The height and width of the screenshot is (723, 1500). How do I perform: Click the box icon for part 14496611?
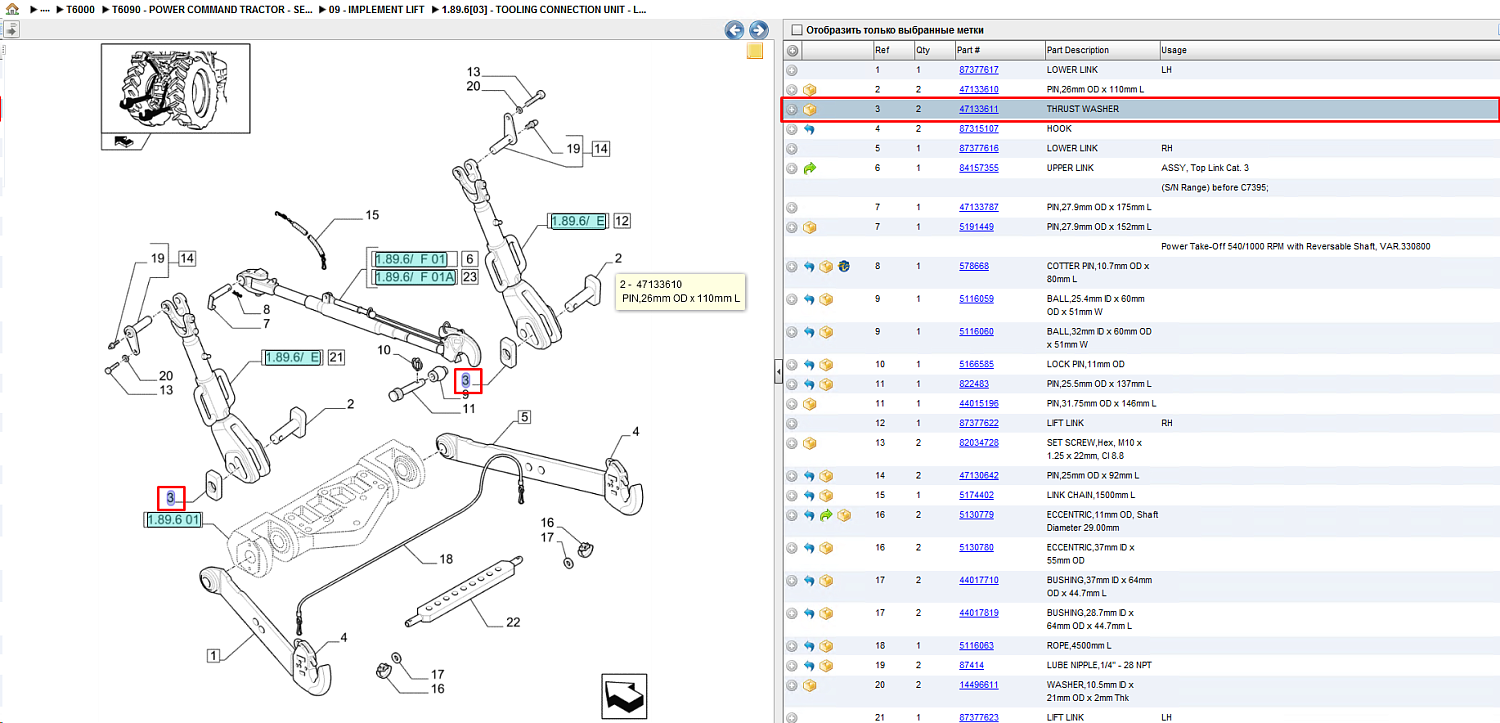(x=810, y=685)
